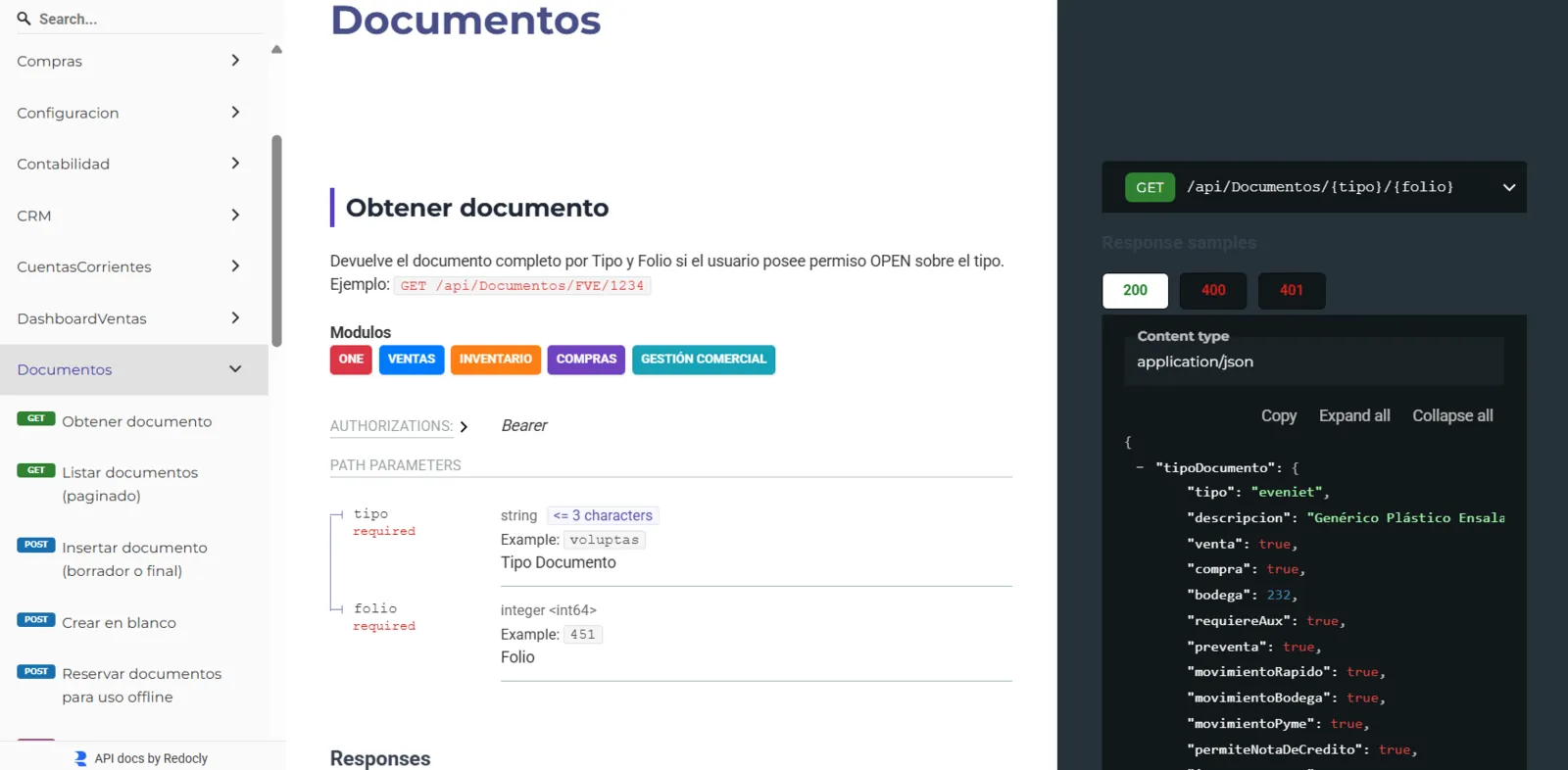Click Expand all in response sample
Screen dimensions: 1568x770
coord(1354,416)
